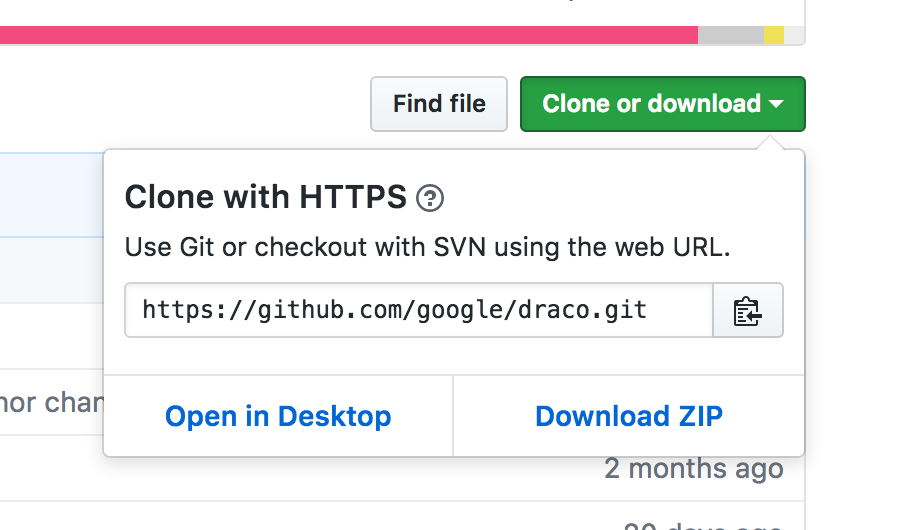Image resolution: width=902 pixels, height=530 pixels.
Task: Open the Clone or download dropdown
Action: point(652,104)
